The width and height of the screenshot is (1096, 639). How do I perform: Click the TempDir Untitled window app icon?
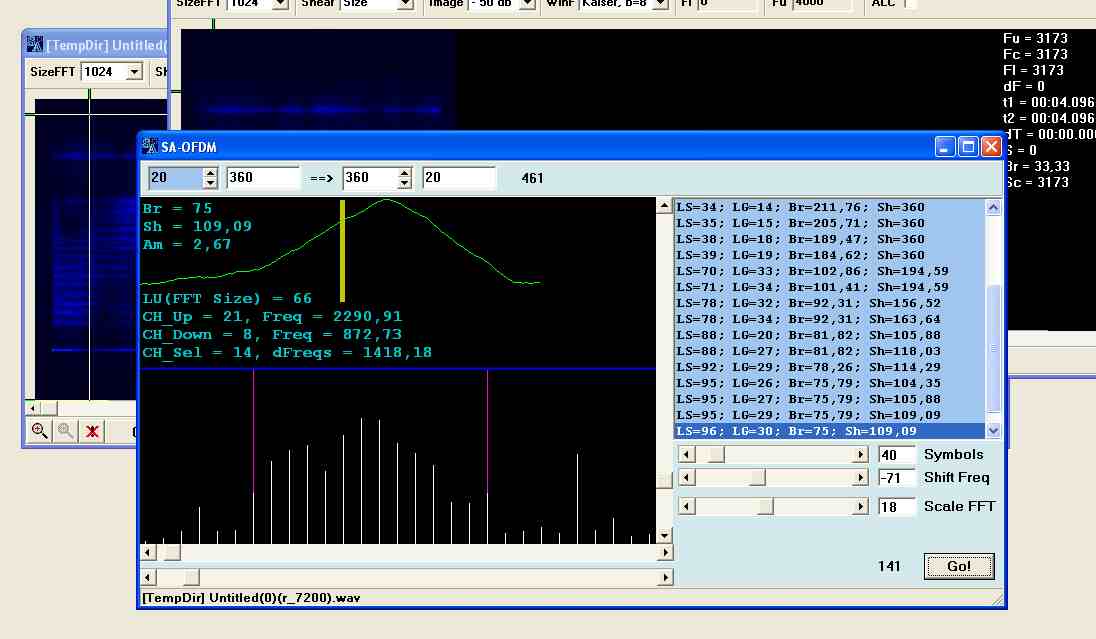(x=34, y=44)
